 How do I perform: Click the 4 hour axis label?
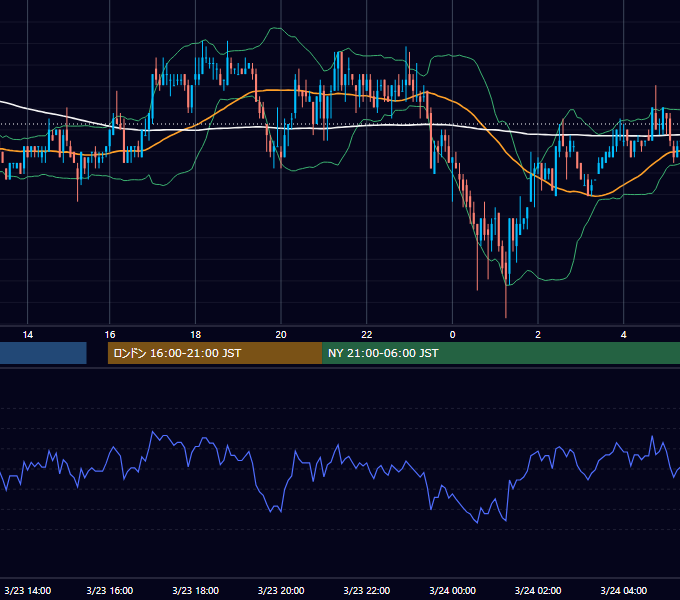pos(624,335)
